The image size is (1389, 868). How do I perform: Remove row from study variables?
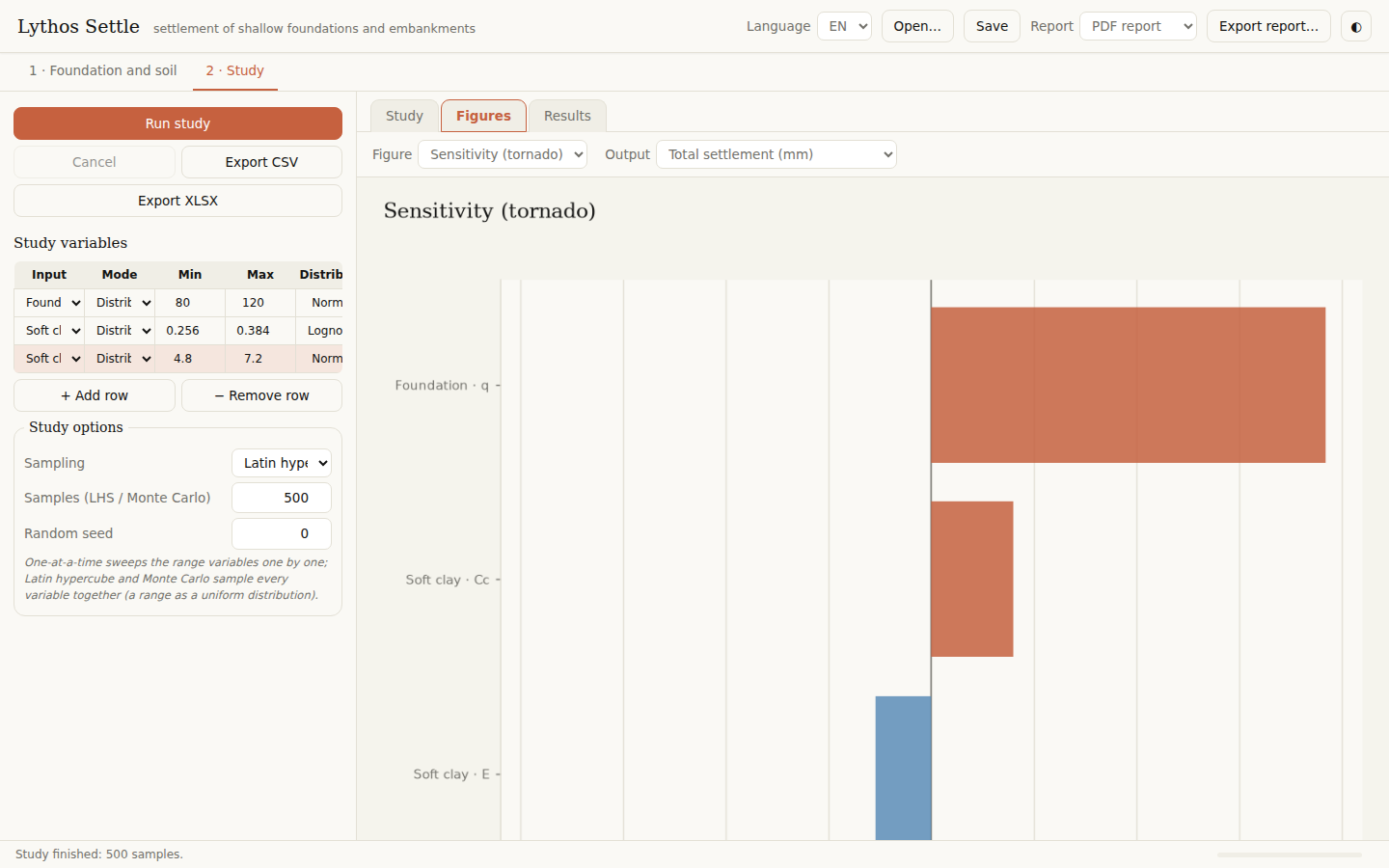261,395
